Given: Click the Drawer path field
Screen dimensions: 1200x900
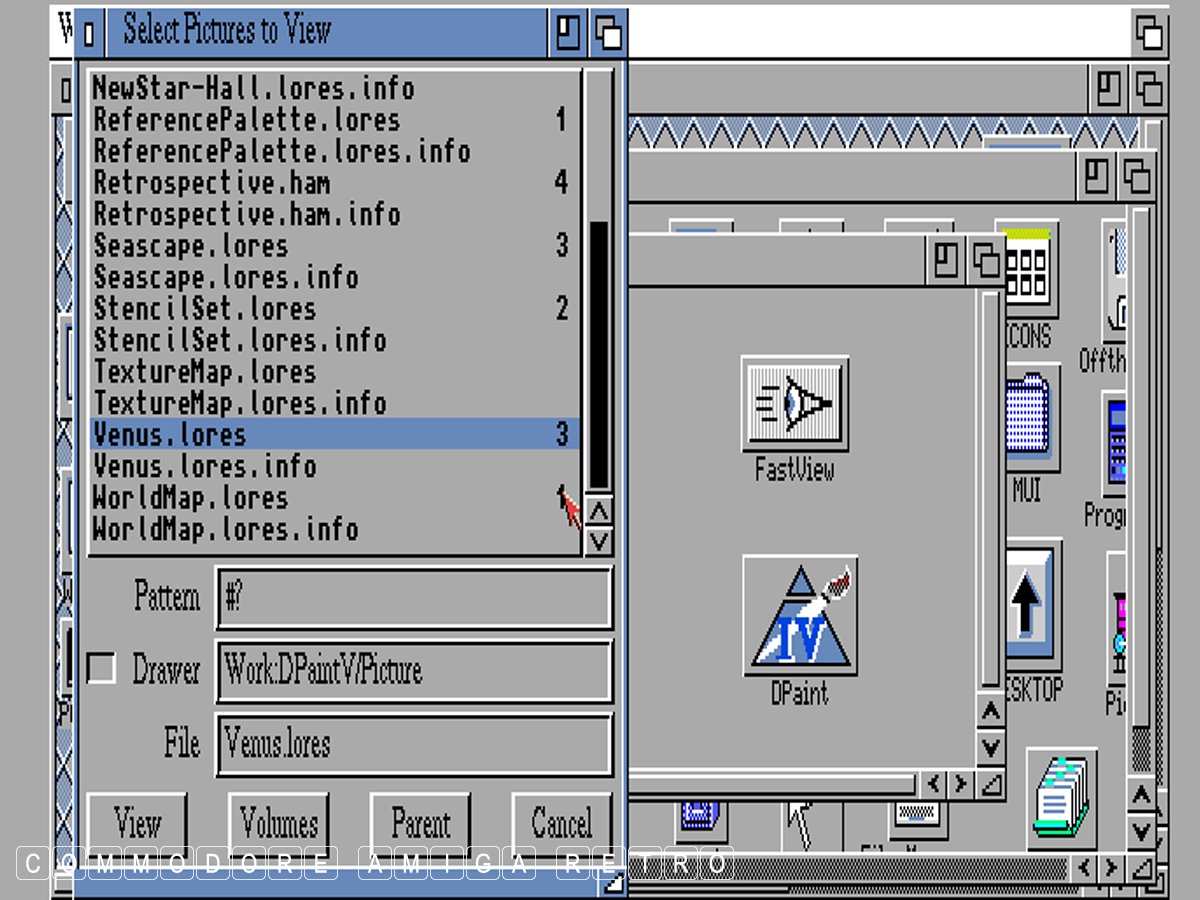Looking at the screenshot, I should (413, 670).
